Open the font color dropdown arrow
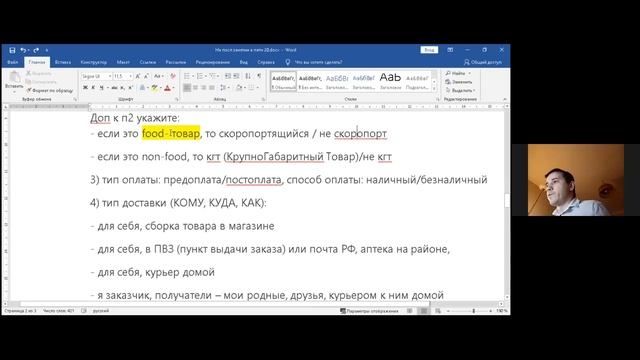640x360 pixels. coord(173,88)
